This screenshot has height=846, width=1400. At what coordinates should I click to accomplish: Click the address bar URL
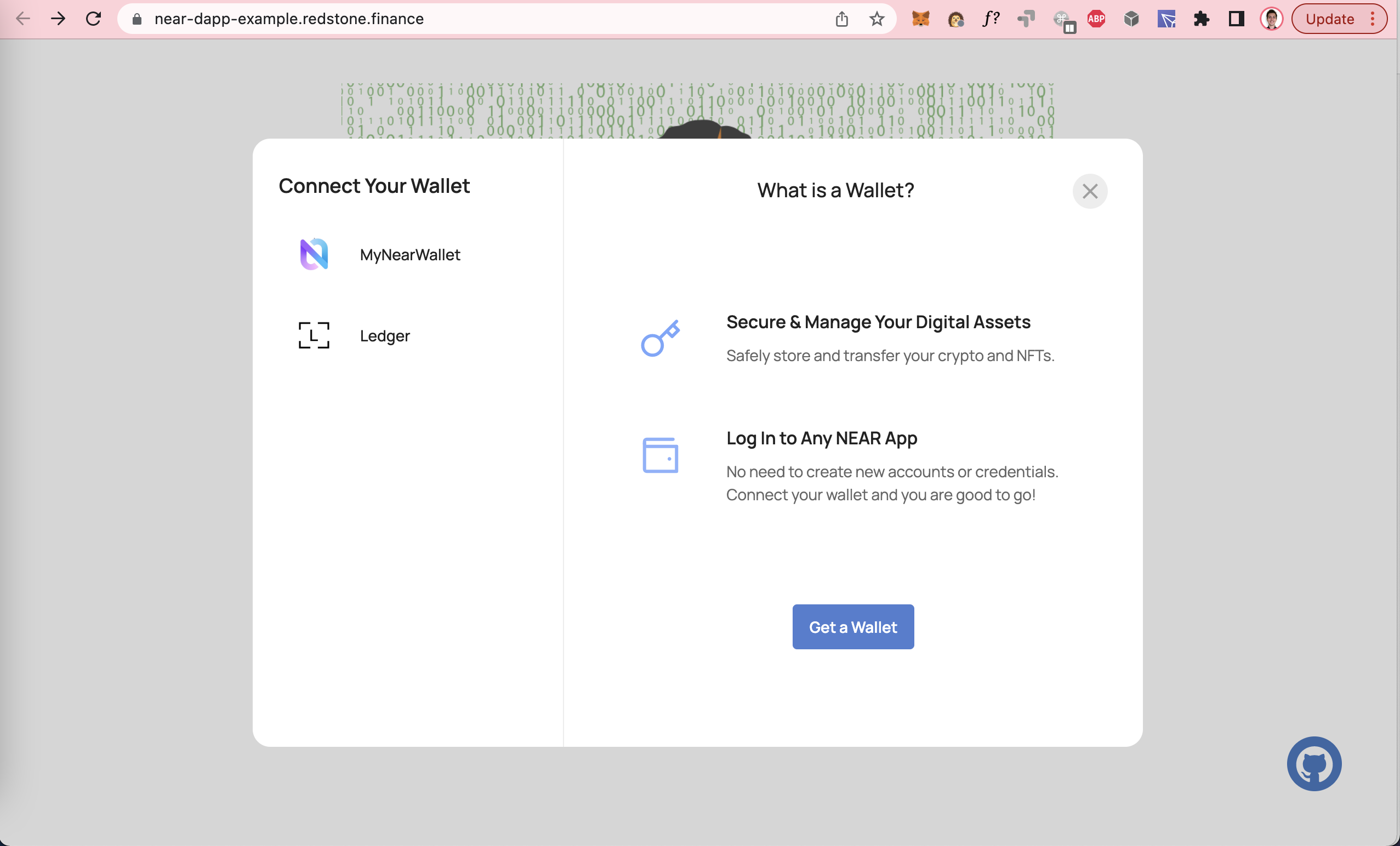tap(289, 19)
